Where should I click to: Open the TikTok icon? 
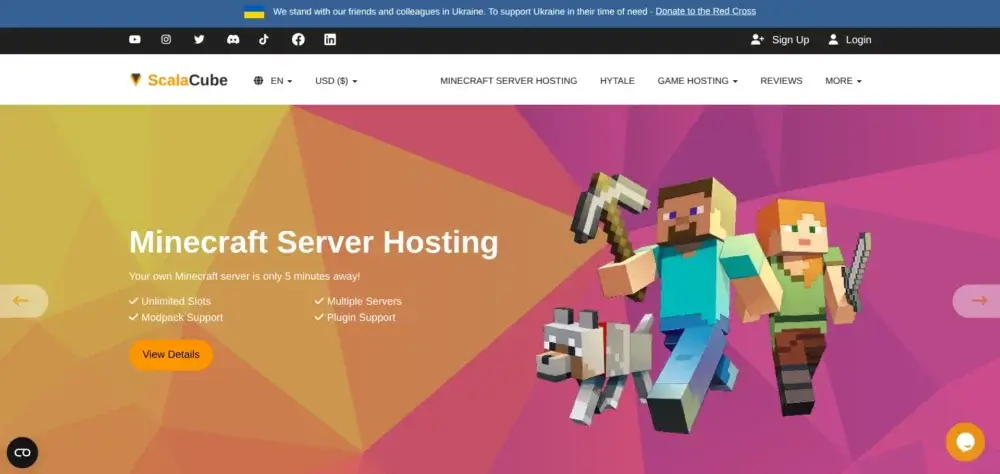[264, 40]
